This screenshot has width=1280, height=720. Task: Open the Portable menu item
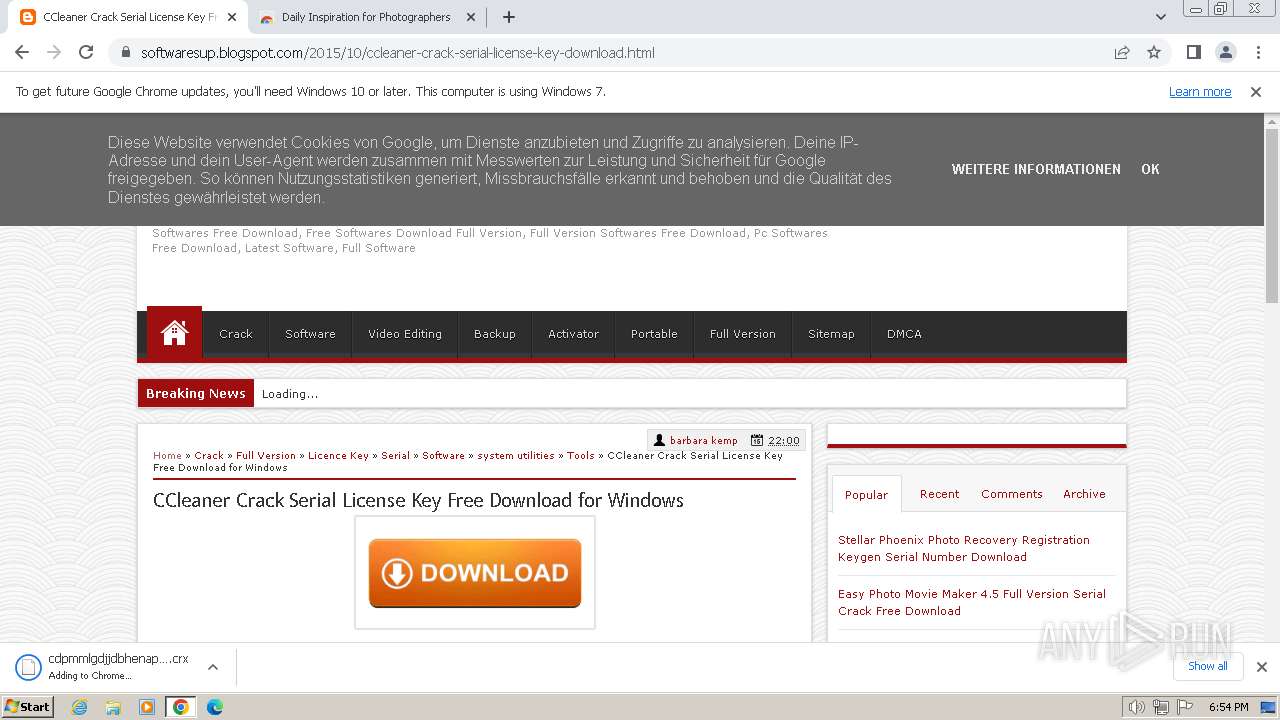pyautogui.click(x=654, y=334)
